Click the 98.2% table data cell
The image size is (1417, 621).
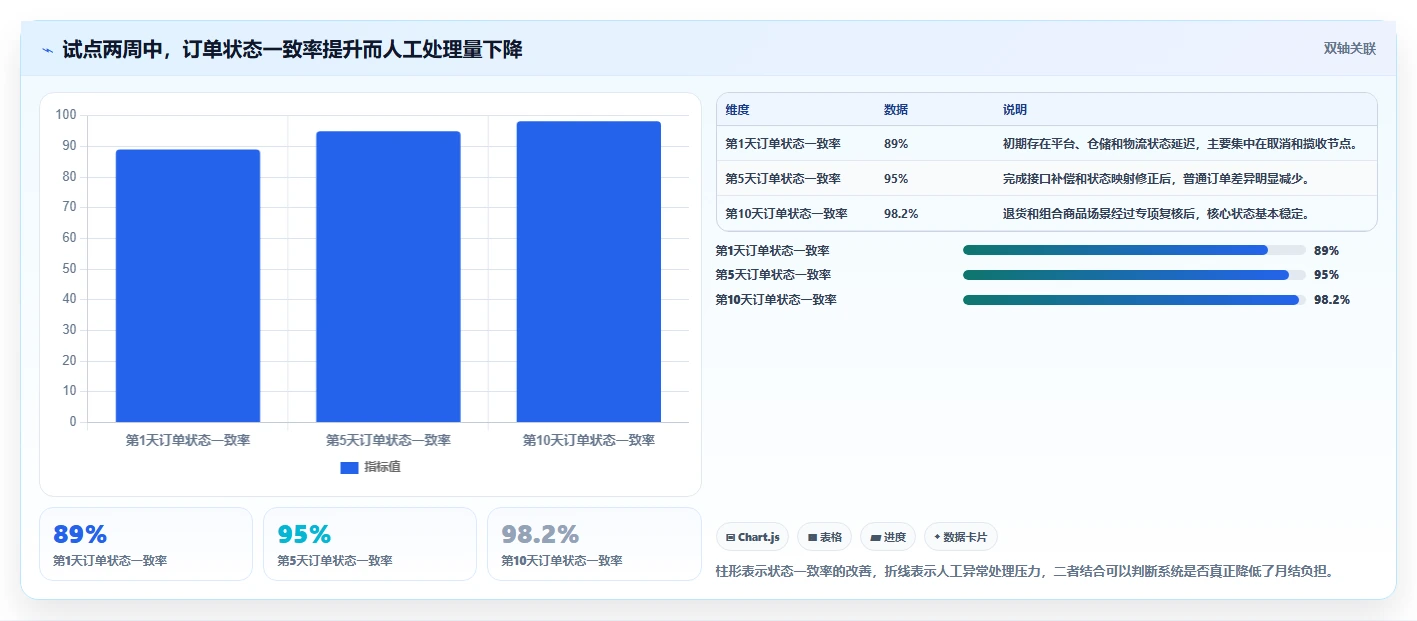point(901,214)
